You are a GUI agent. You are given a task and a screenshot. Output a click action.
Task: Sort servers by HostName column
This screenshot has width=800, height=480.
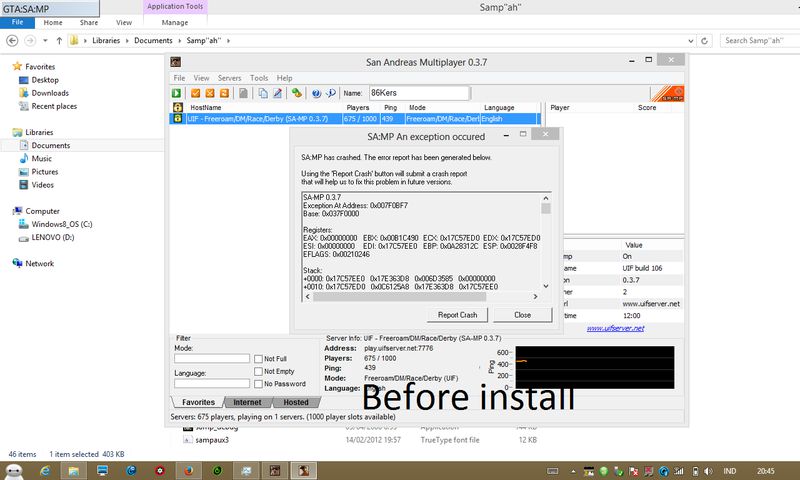click(x=206, y=108)
